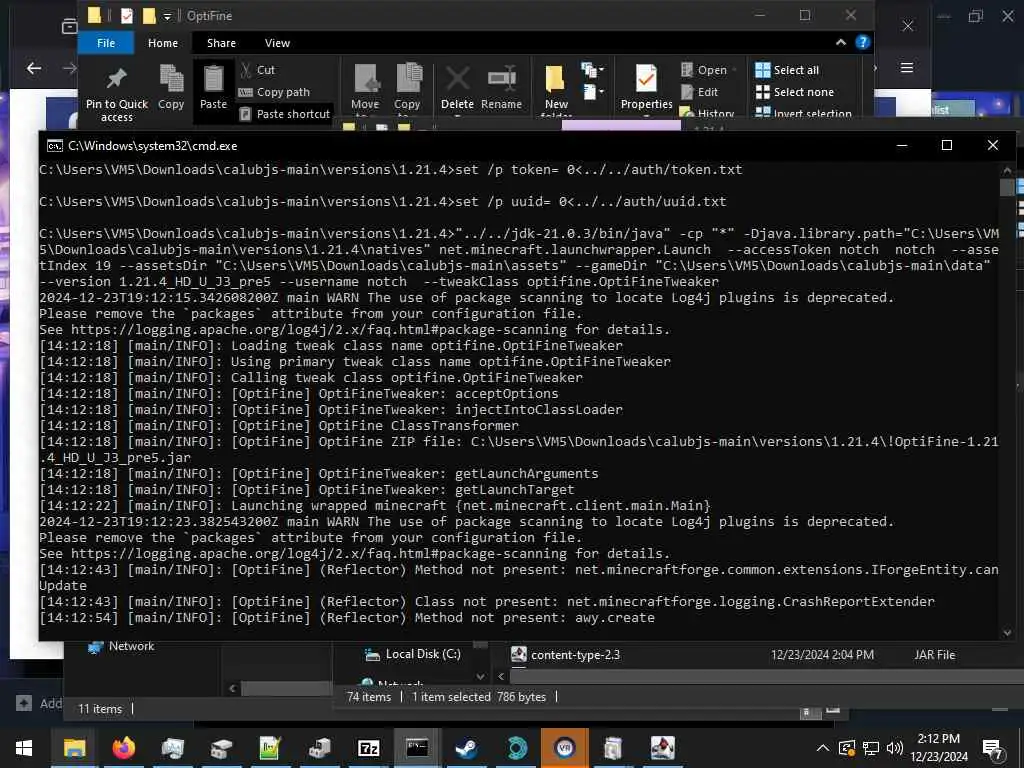Click the volume speaker icon in tray
1024x768 pixels.
[x=895, y=748]
